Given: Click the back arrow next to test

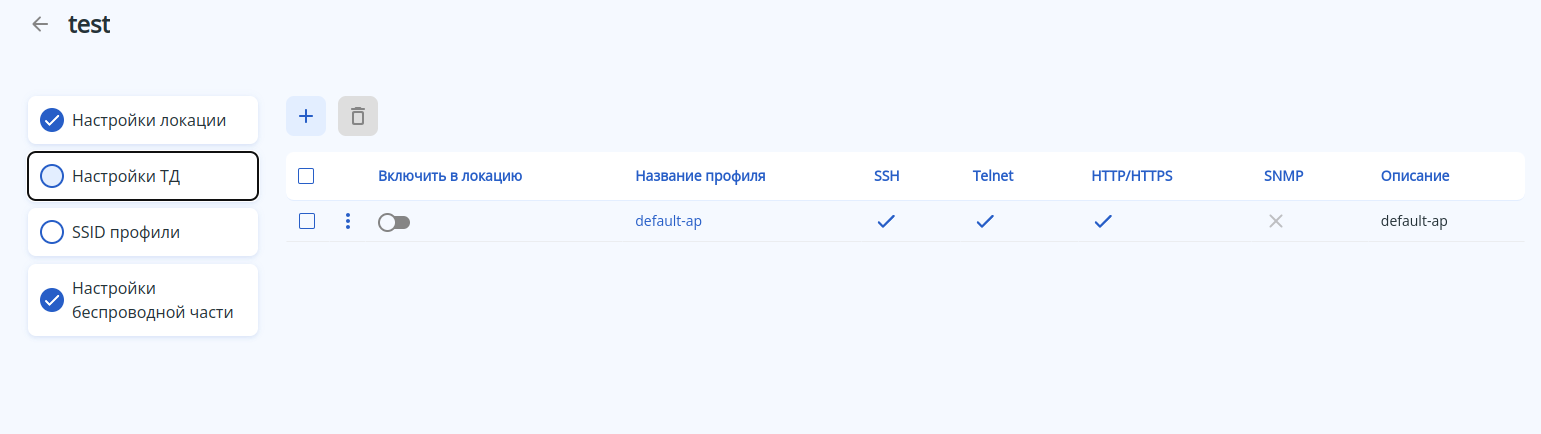Looking at the screenshot, I should [x=40, y=25].
